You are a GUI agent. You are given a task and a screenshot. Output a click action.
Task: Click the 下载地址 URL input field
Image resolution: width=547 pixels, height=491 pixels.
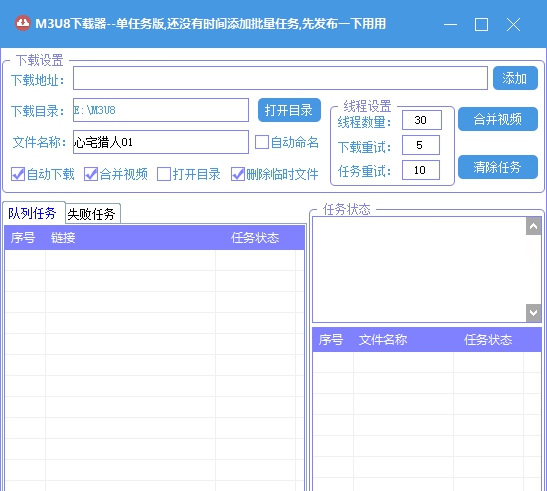coord(280,78)
